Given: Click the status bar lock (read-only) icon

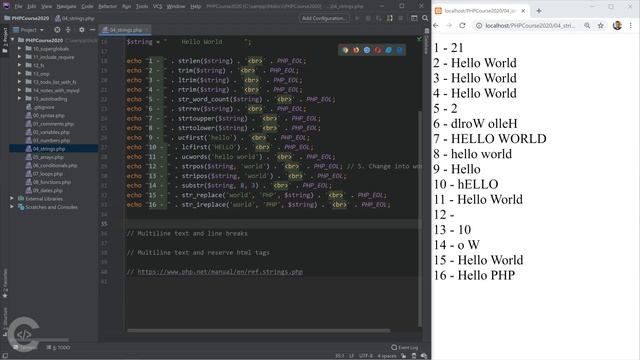Looking at the screenshot, I should click(x=403, y=356).
